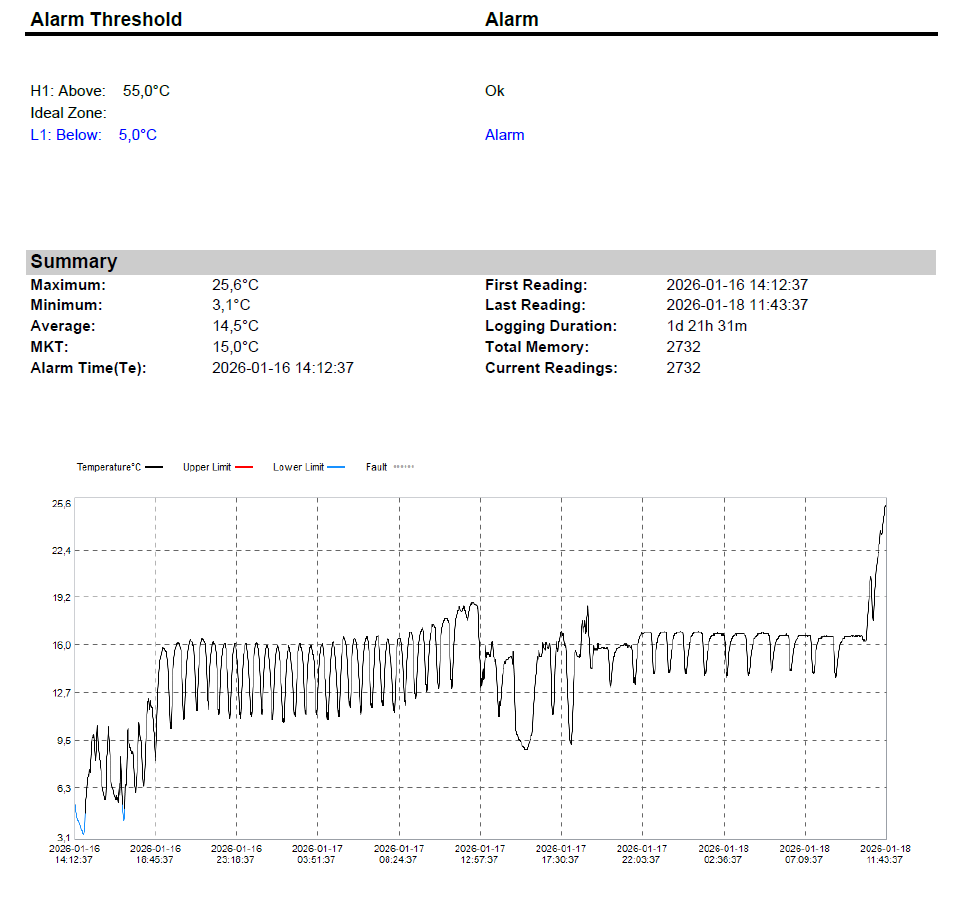Click the 2026-01-17 12:57:37 time axis label
Image resolution: width=960 pixels, height=914 pixels.
479,853
